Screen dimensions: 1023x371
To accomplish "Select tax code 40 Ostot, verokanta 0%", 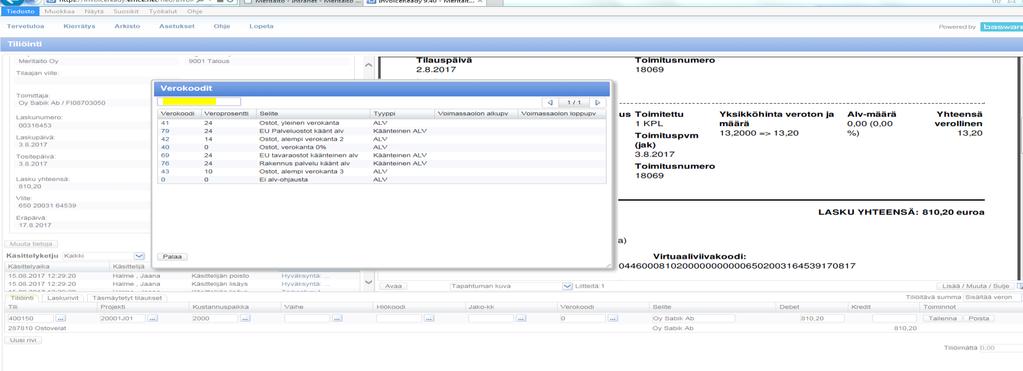I will [x=382, y=147].
